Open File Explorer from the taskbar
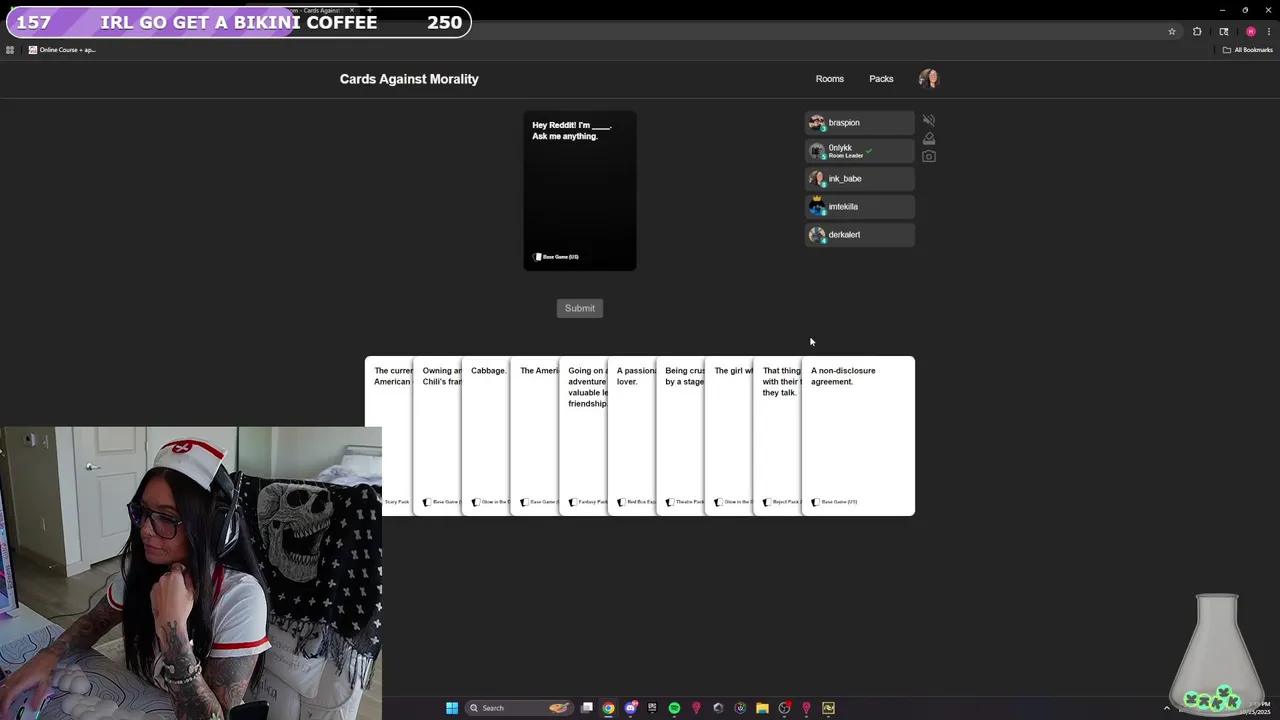Image resolution: width=1280 pixels, height=720 pixels. click(762, 708)
